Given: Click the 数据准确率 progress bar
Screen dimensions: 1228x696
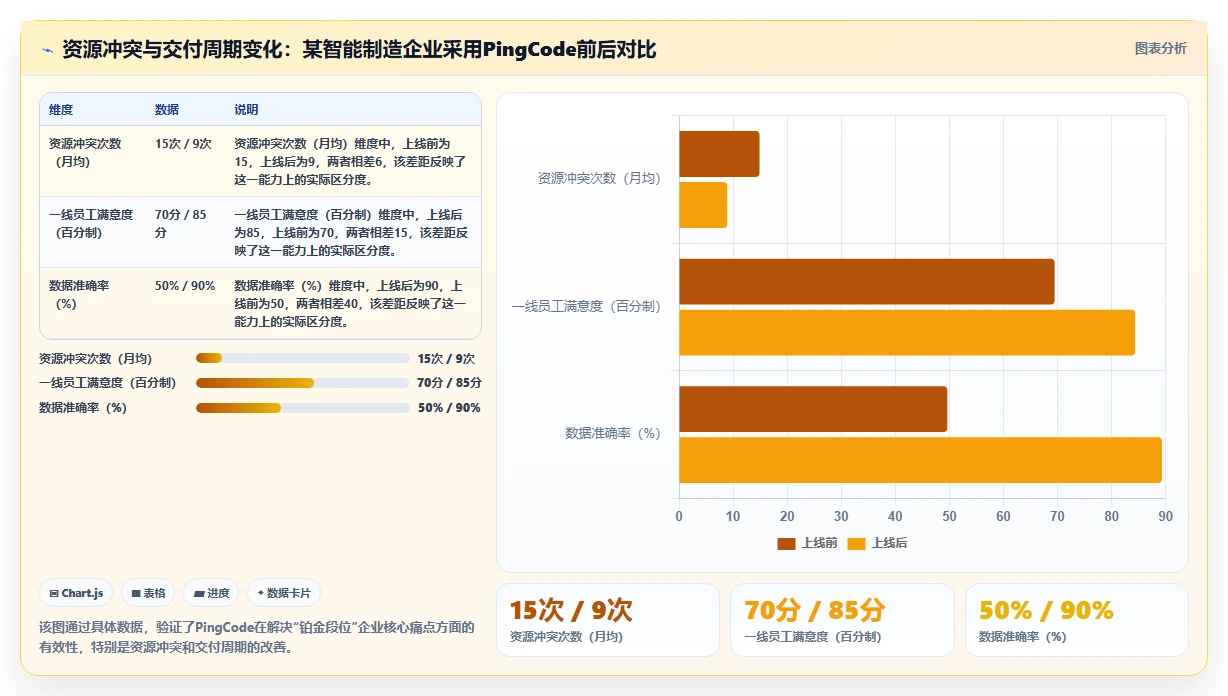Looking at the screenshot, I should (303, 408).
